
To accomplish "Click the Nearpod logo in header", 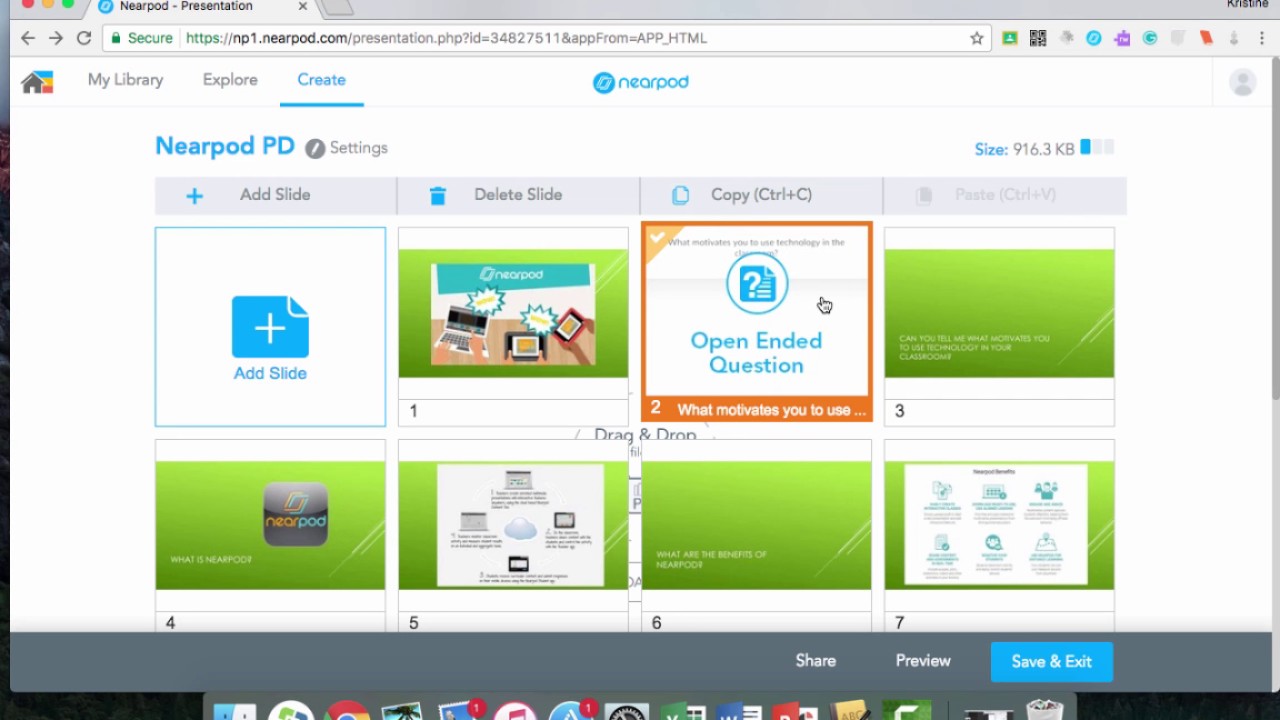I will click(640, 82).
